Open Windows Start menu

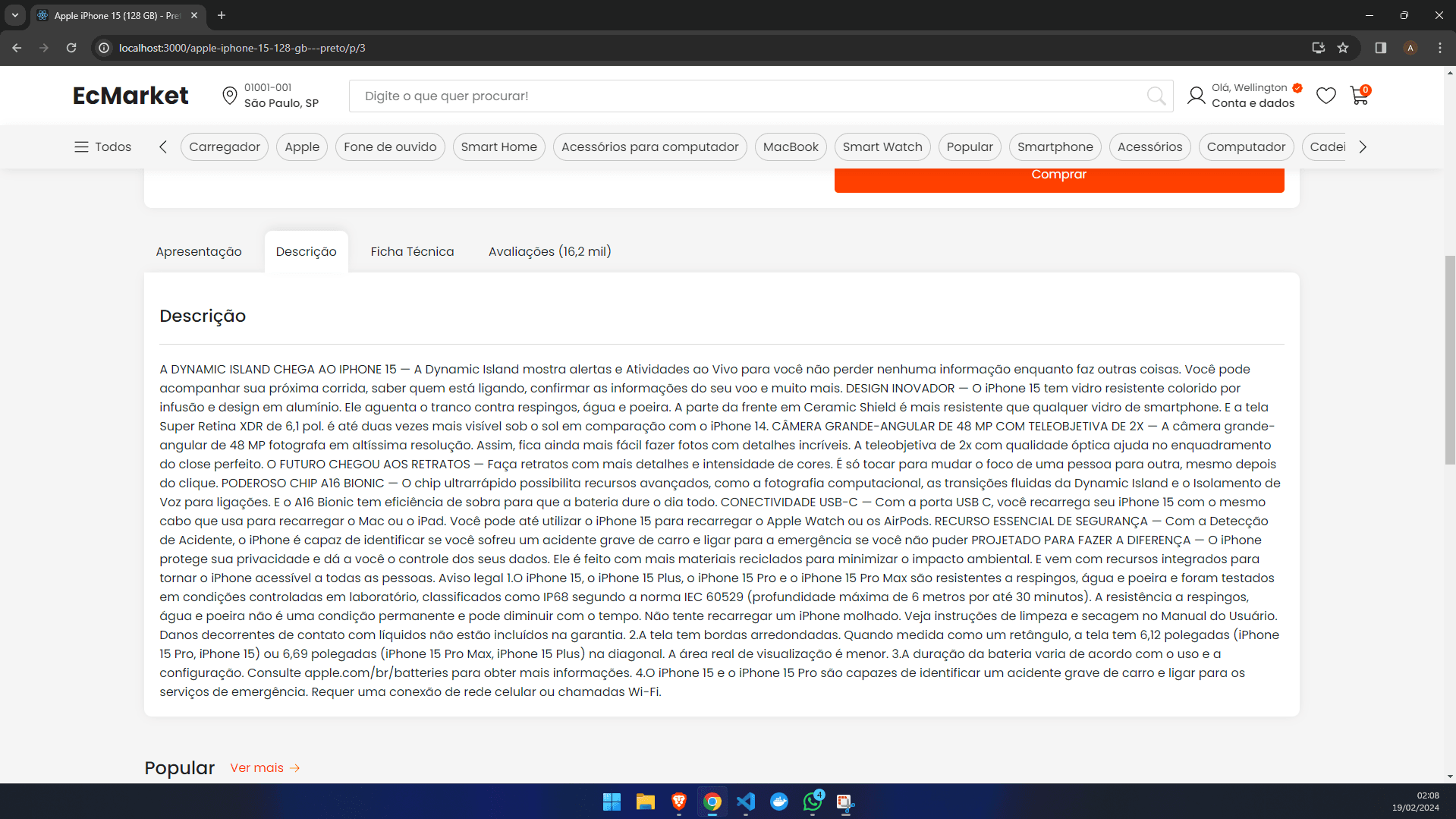(x=612, y=802)
